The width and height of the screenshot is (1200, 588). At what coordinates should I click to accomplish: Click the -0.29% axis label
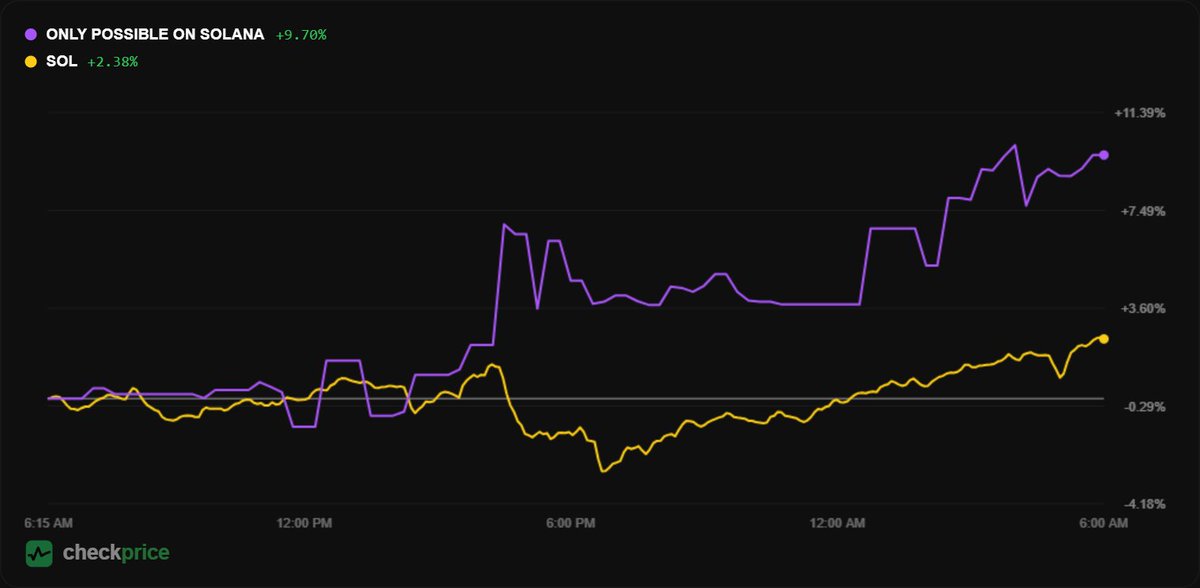tap(1147, 407)
